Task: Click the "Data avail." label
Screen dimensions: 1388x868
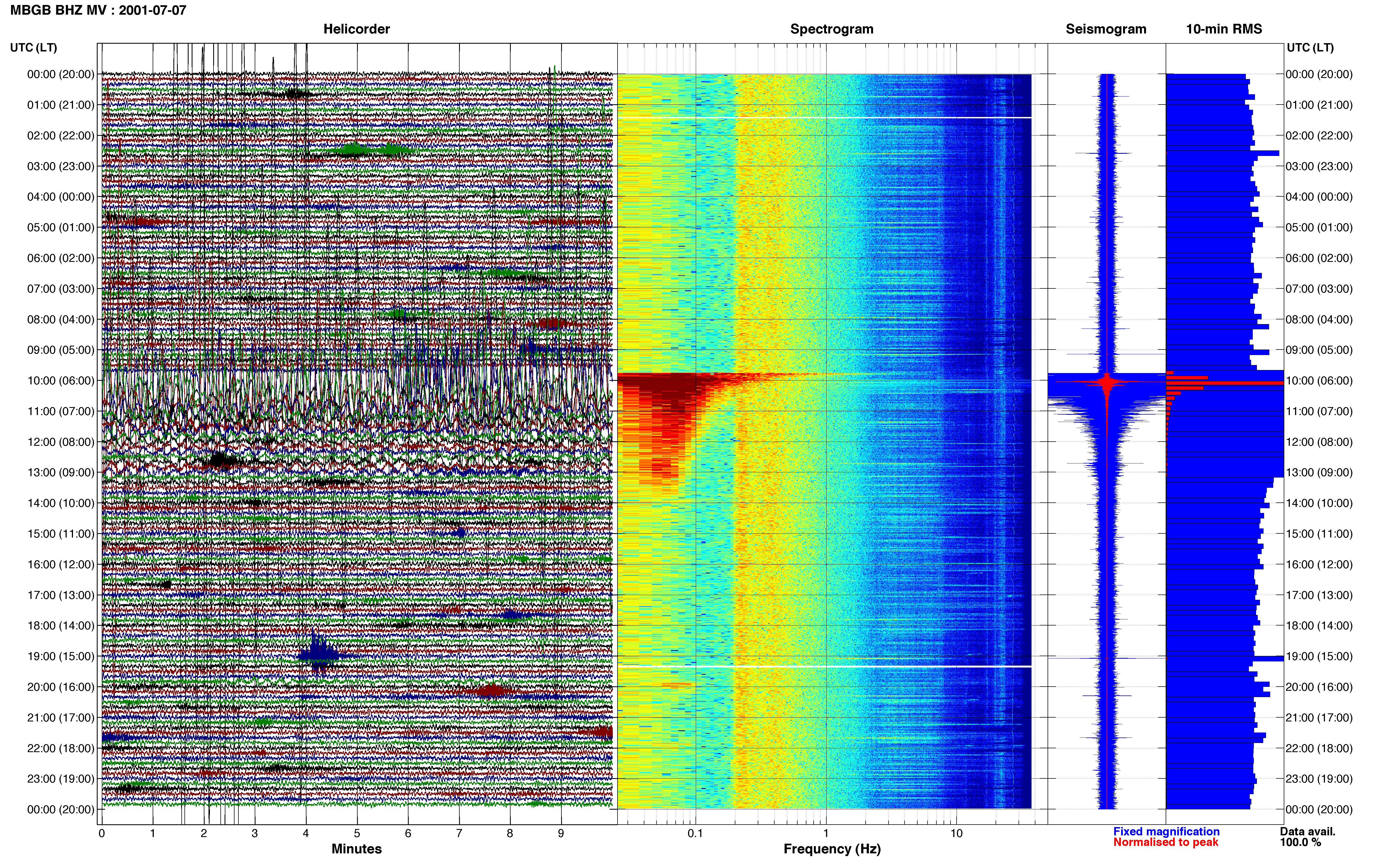Action: (x=1308, y=831)
